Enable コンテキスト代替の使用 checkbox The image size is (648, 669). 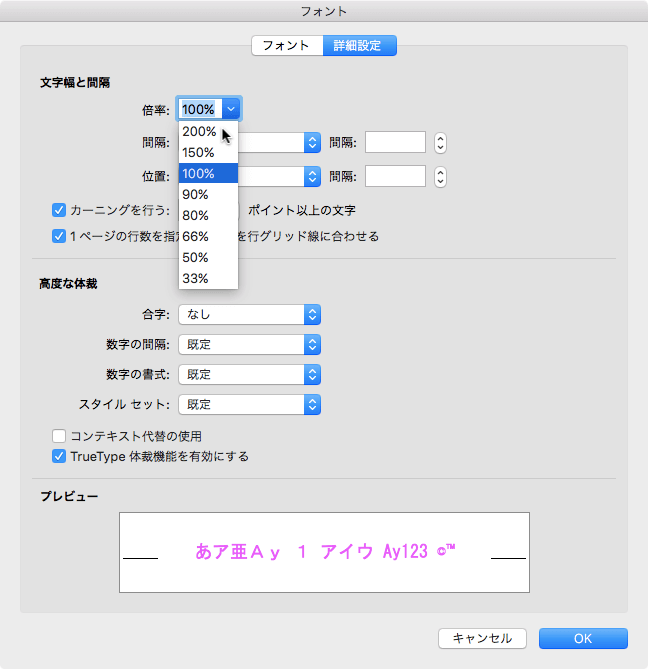[x=59, y=436]
